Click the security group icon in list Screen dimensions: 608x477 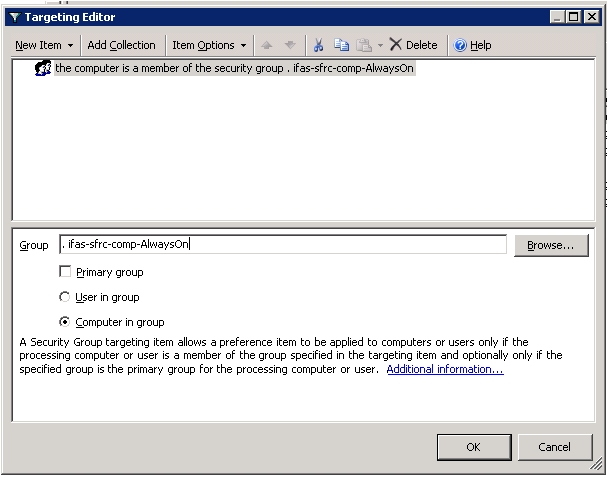[x=43, y=69]
